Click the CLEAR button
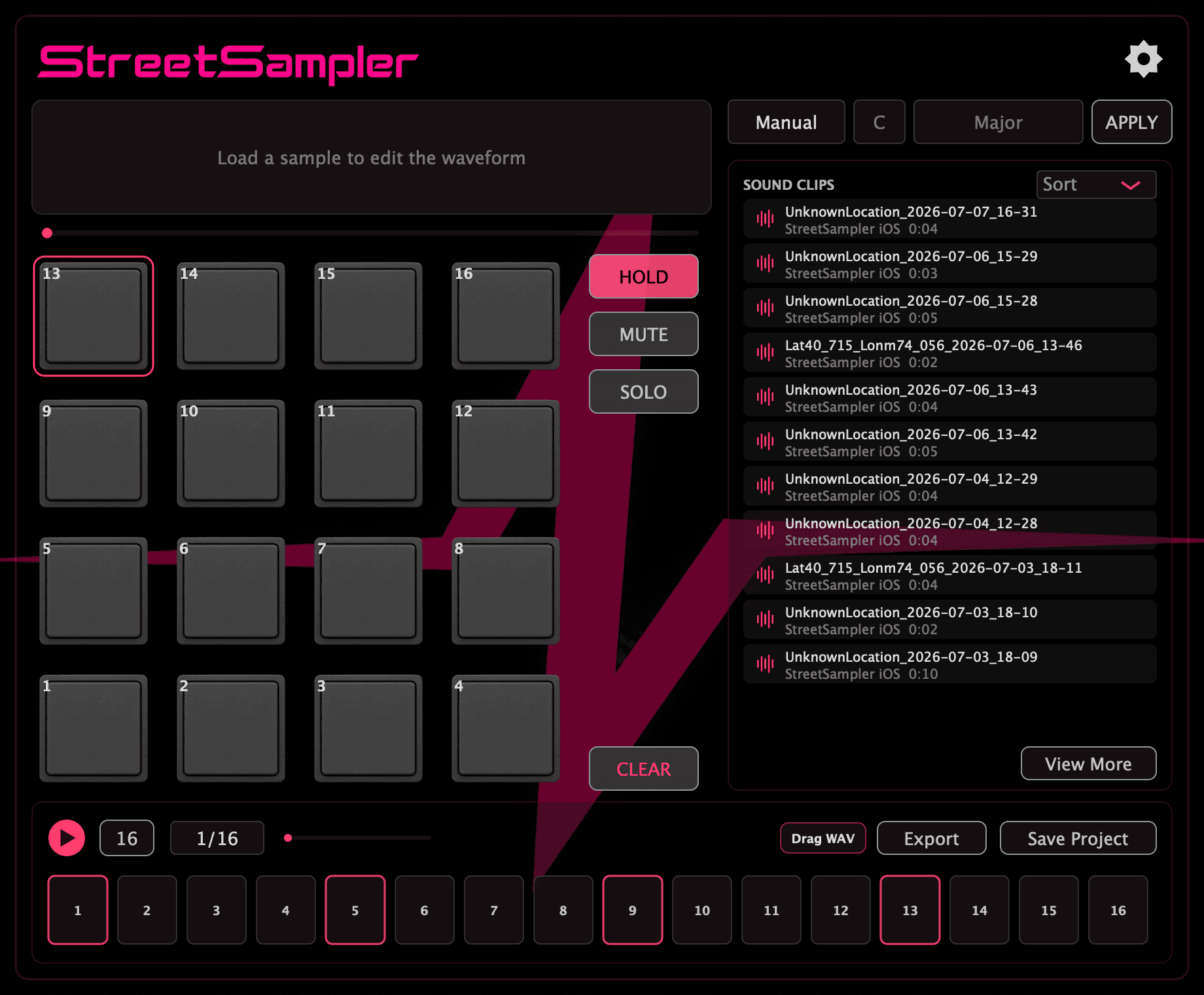 click(x=644, y=769)
